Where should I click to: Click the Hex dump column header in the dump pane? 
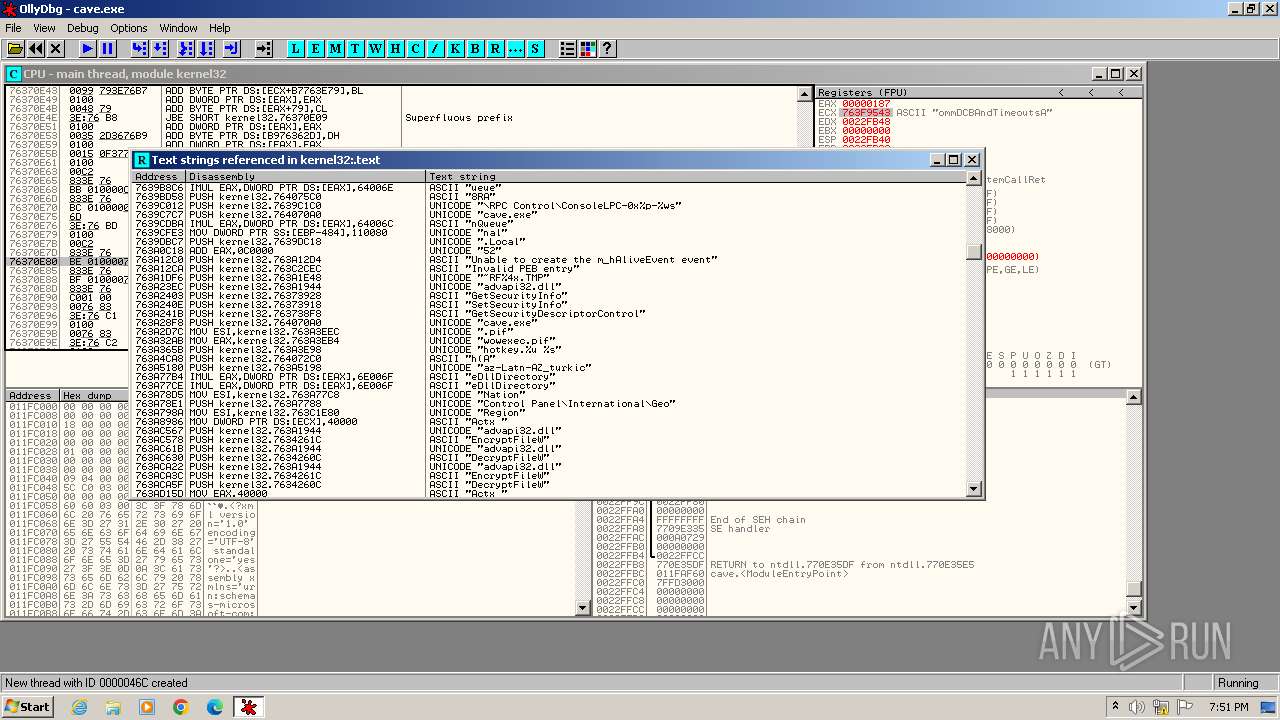pos(160,396)
